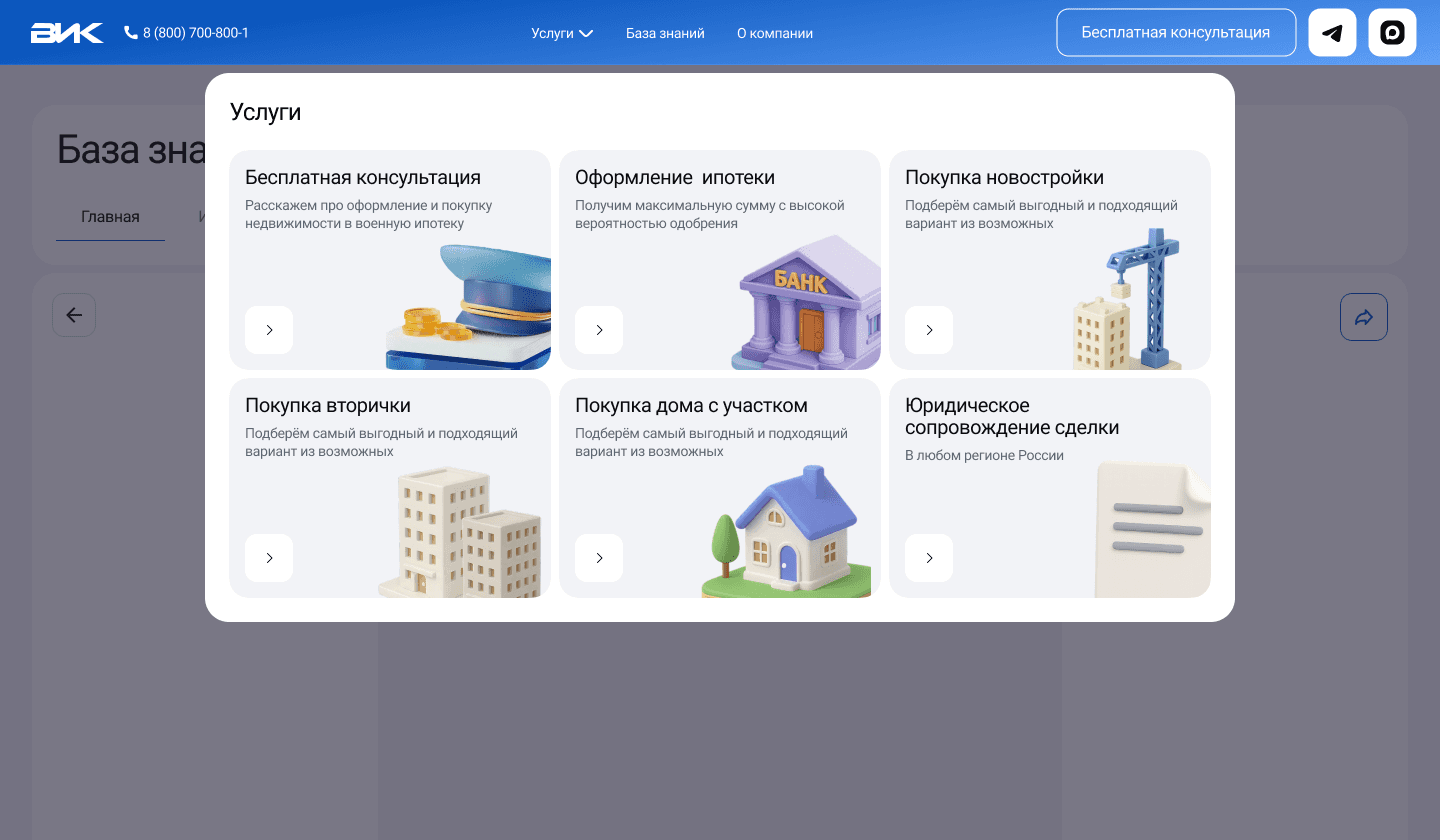Screen dimensions: 1440x840
Task: Click arrow on Покупка новостройки card
Action: (x=929, y=330)
